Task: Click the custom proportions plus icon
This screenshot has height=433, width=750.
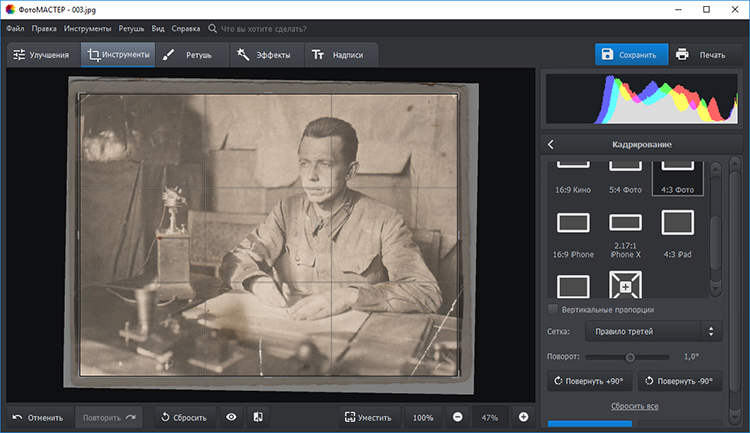Action: point(625,285)
